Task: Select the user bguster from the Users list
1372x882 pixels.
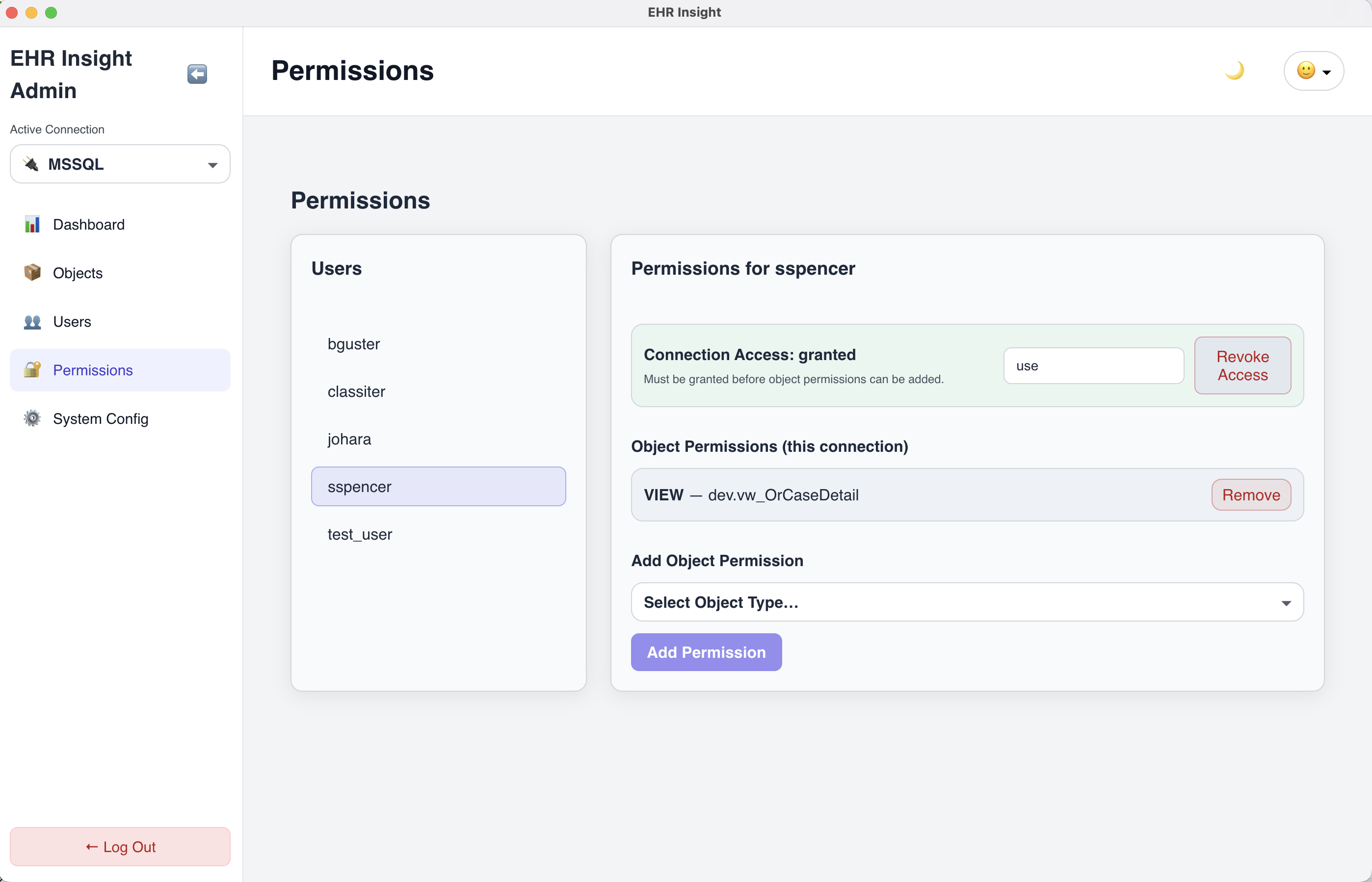Action: coord(353,344)
